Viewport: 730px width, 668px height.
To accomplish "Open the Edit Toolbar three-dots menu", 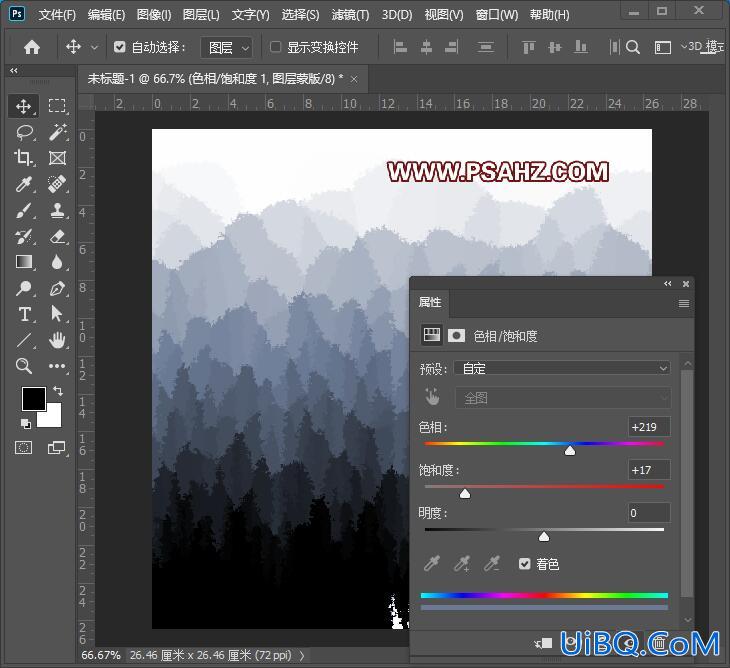I will (x=57, y=366).
